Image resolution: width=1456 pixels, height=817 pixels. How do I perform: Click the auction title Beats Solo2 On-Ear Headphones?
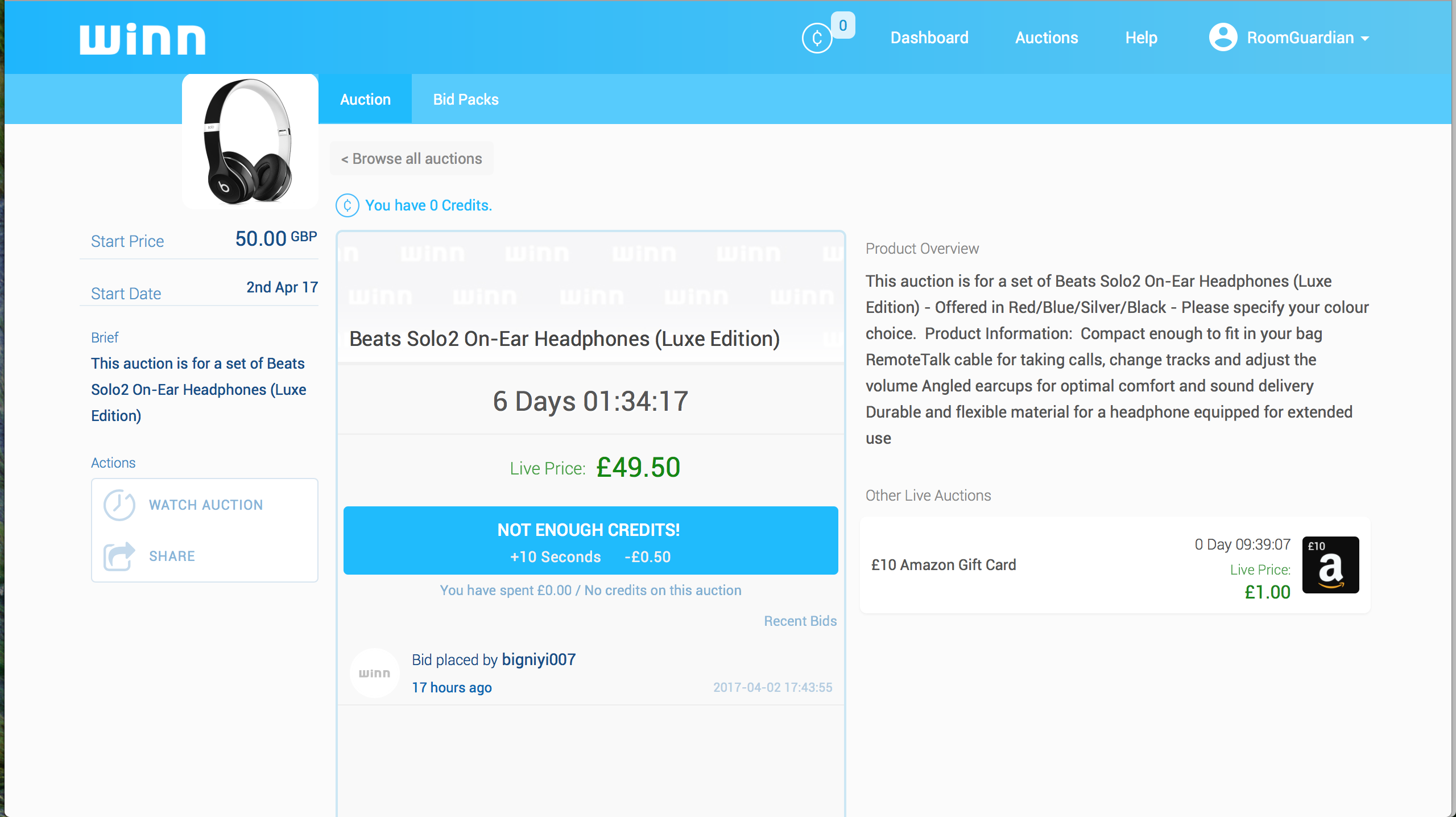tap(564, 339)
